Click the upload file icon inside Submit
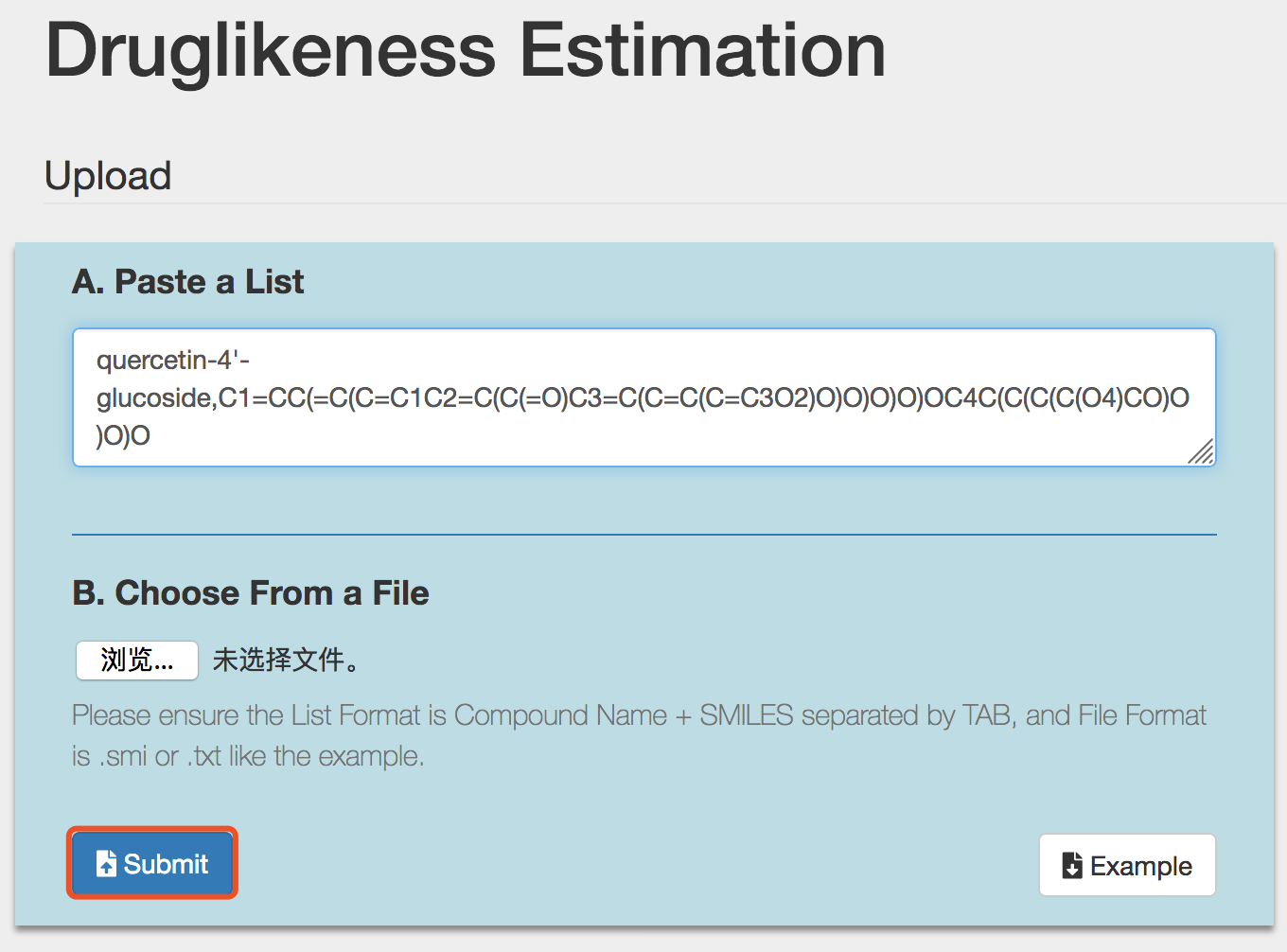 pos(106,863)
